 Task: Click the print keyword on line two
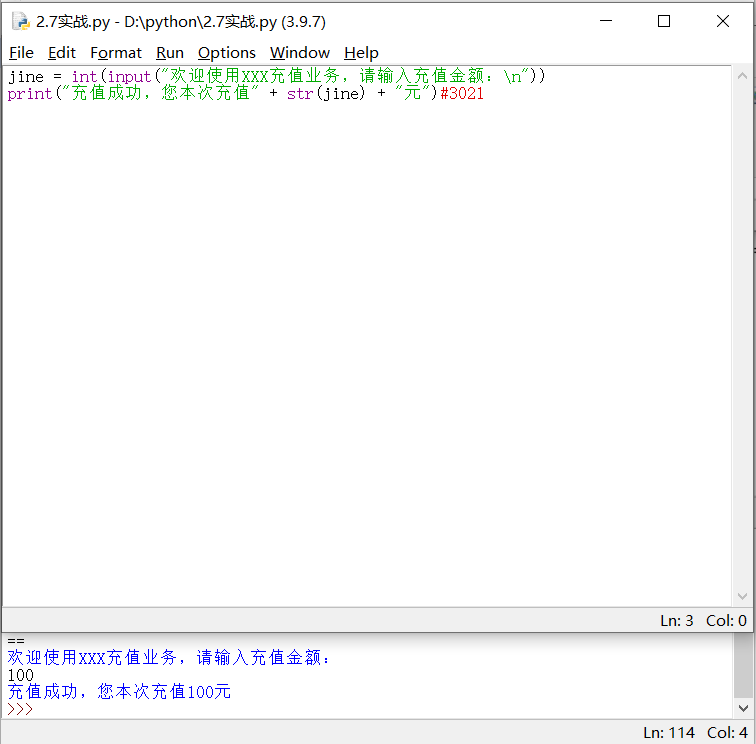(x=29, y=94)
